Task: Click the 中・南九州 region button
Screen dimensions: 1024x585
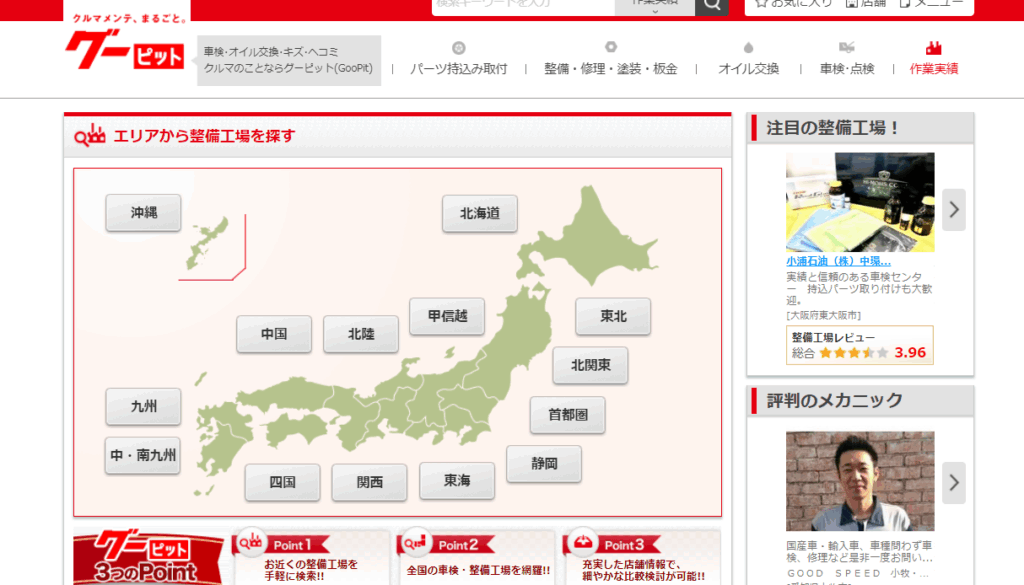Action: (143, 455)
